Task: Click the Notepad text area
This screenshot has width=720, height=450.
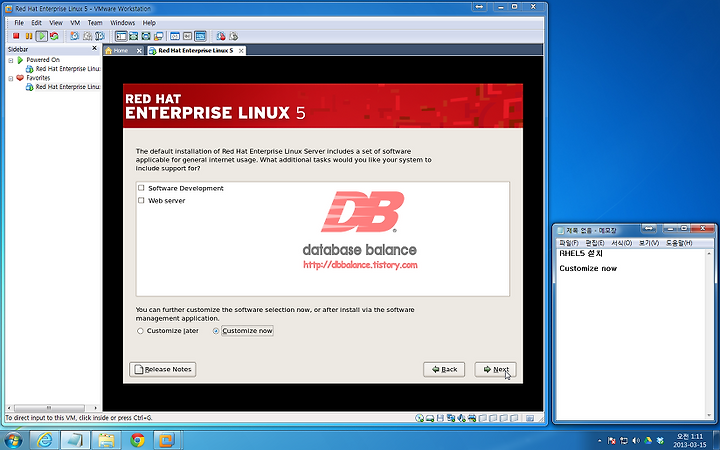Action: pos(630,334)
